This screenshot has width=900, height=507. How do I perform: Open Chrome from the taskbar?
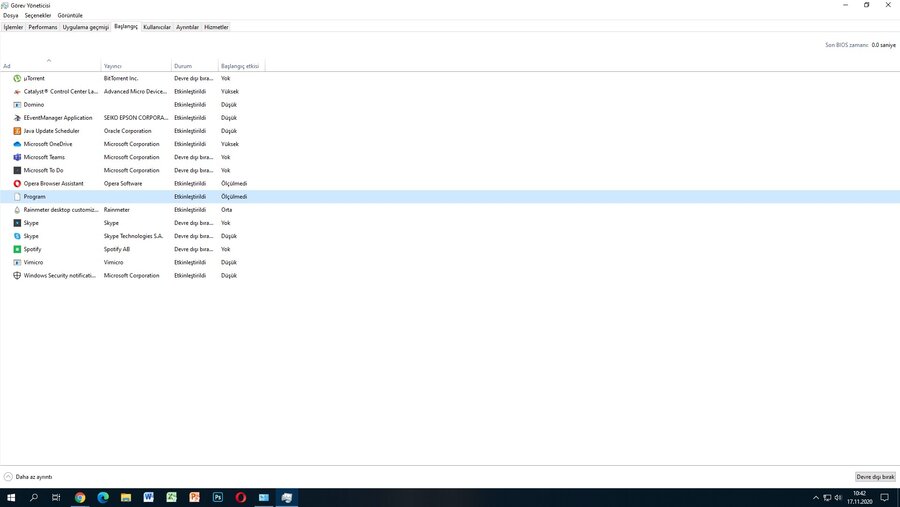click(x=80, y=497)
